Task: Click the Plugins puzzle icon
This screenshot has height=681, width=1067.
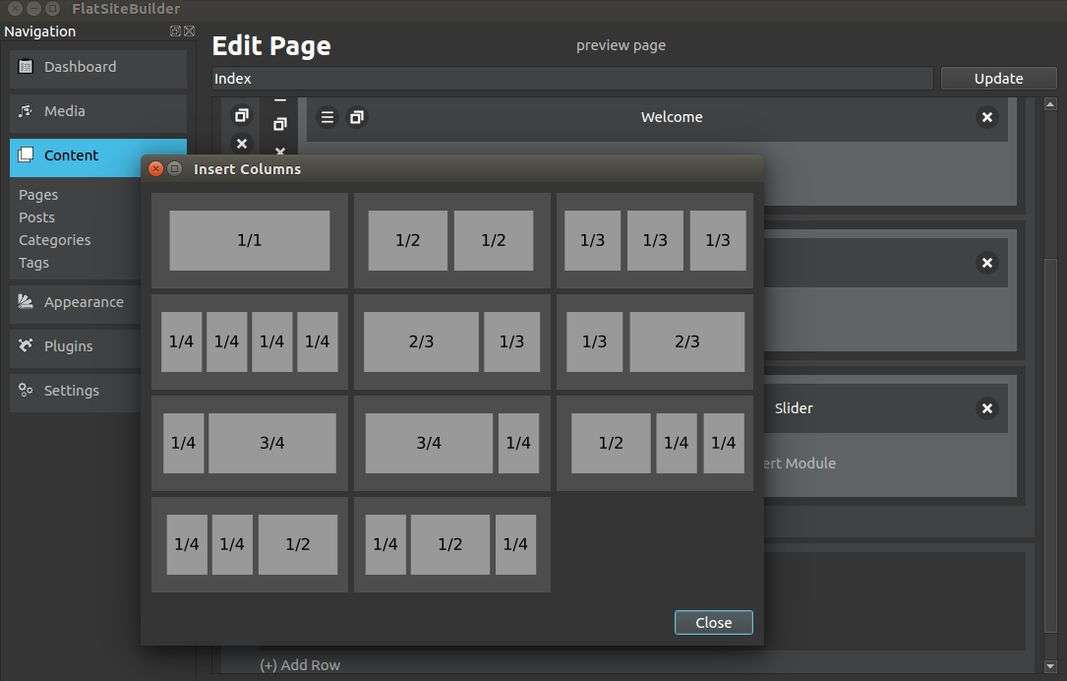Action: (x=26, y=346)
